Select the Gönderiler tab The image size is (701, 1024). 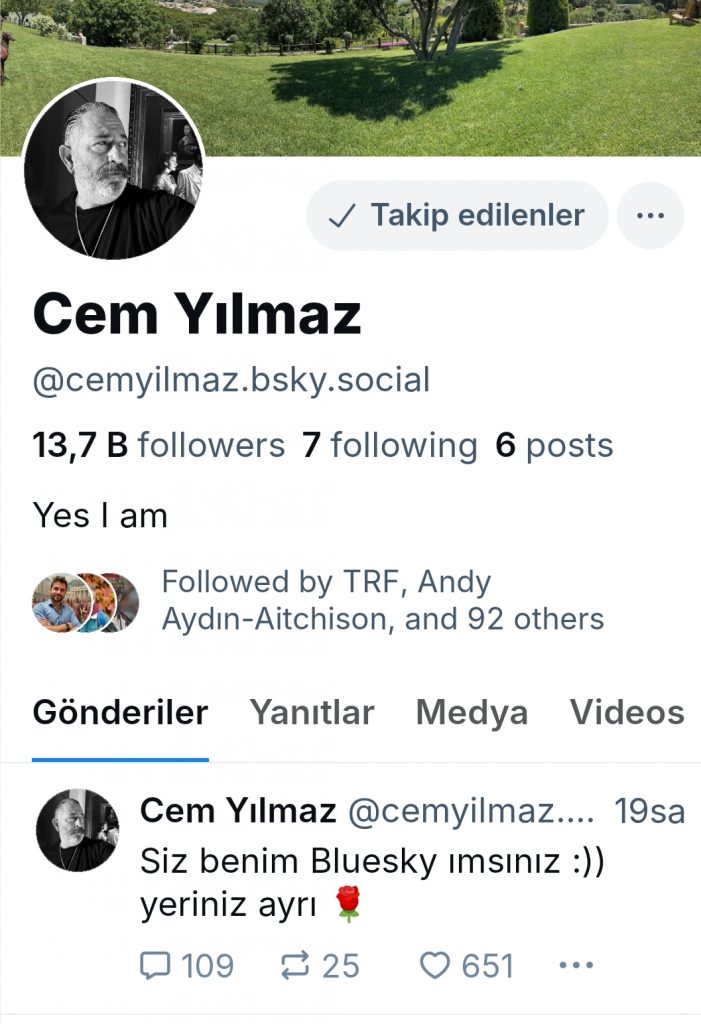coord(120,712)
